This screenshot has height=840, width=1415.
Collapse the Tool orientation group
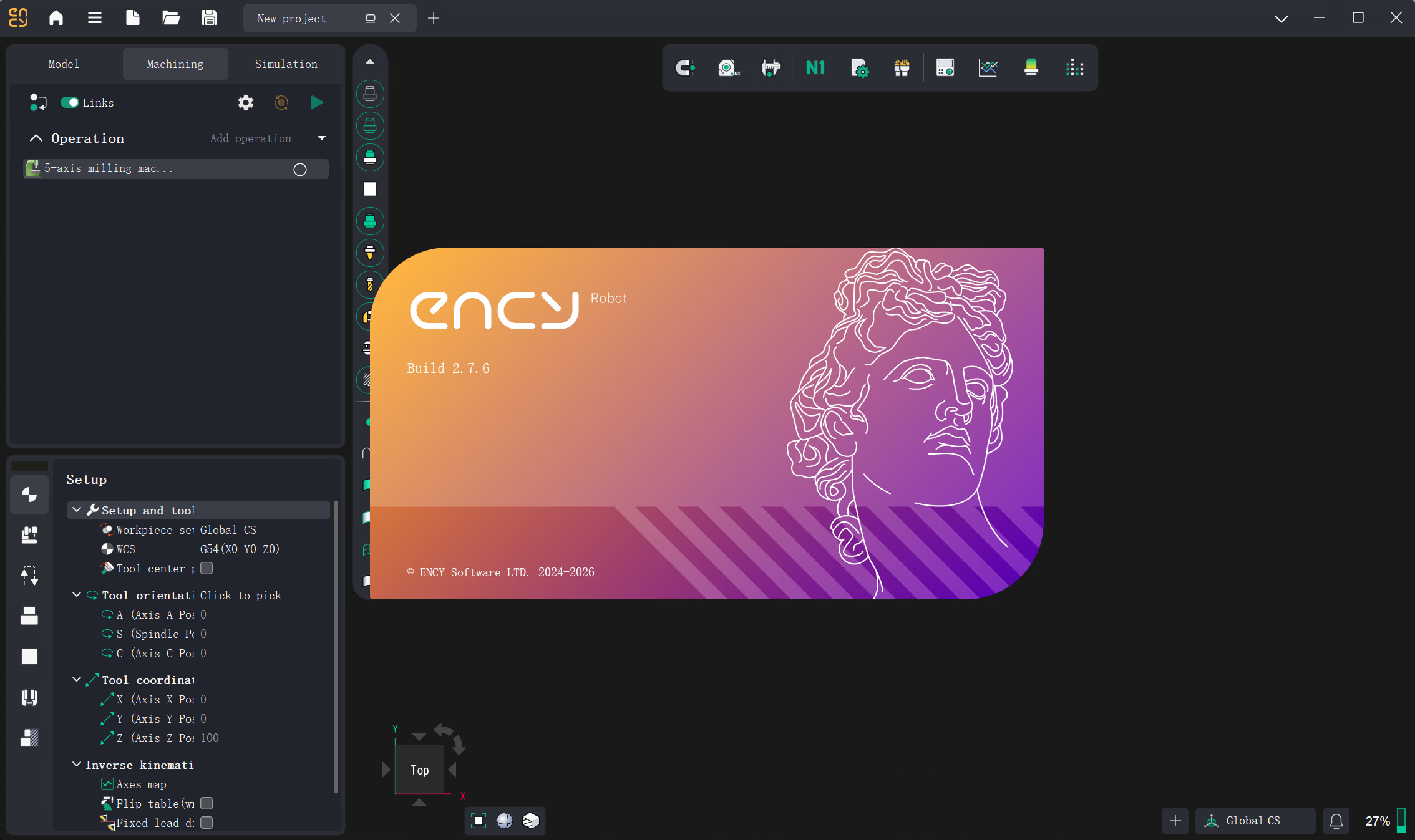tap(77, 595)
